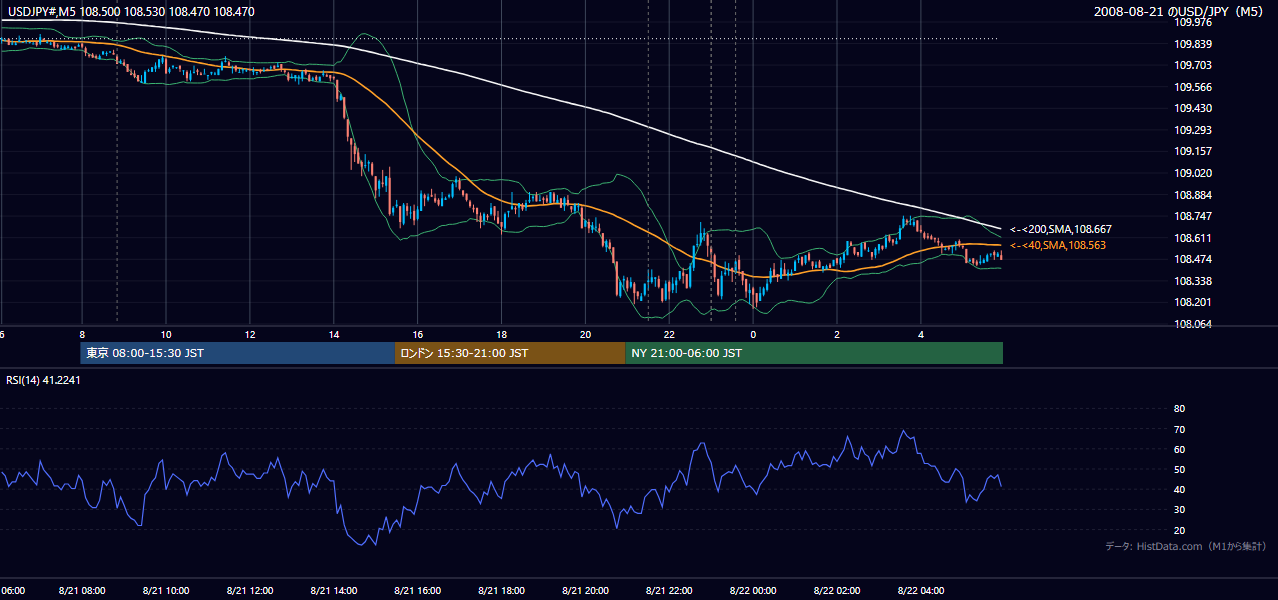The width and height of the screenshot is (1278, 600).
Task: Click the chart title '2008-08-21 のUSD/JPY（M5）'
Action: 1180,12
